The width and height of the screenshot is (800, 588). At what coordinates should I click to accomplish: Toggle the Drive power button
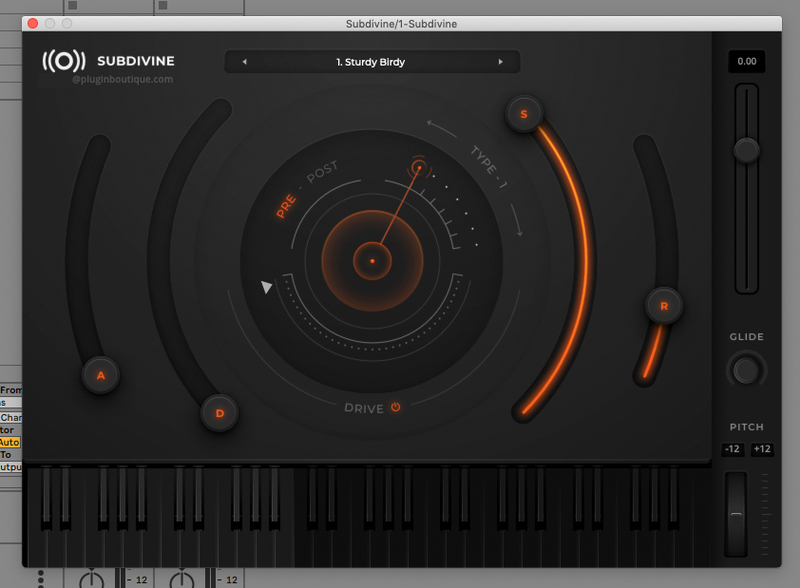[396, 407]
